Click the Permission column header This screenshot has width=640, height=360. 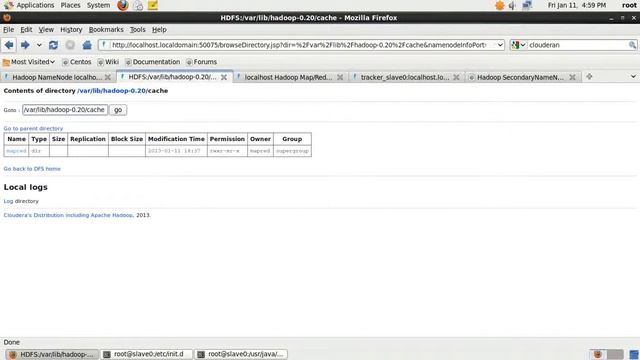pyautogui.click(x=227, y=139)
